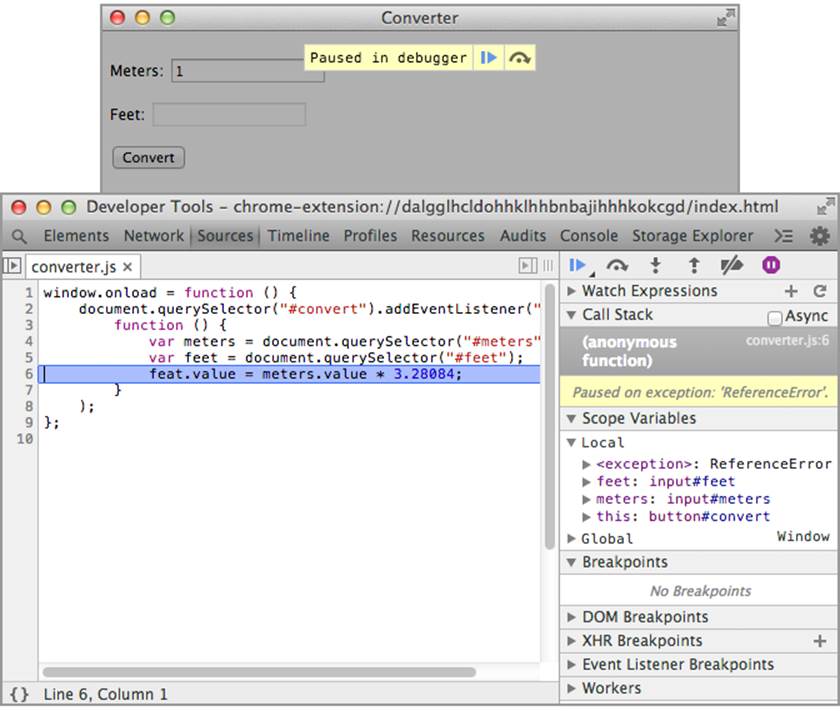Screen dimensions: 840x711
Task: Enable Async call stack checkbox
Action: click(774, 318)
